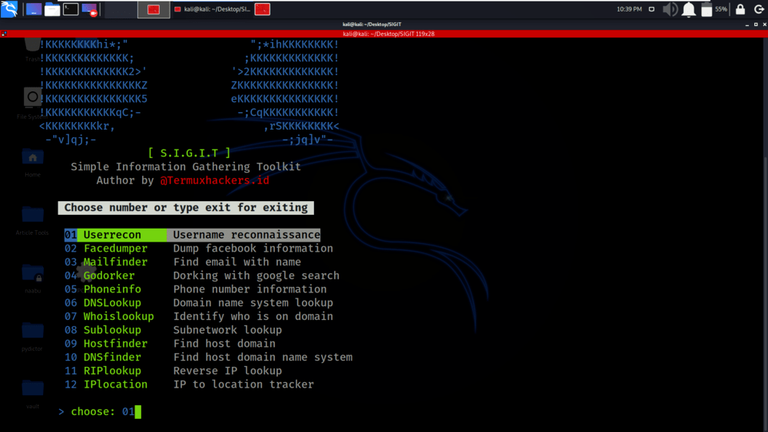The width and height of the screenshot is (768, 432).
Task: Click the terminal window title bar icon
Action: (4, 34)
